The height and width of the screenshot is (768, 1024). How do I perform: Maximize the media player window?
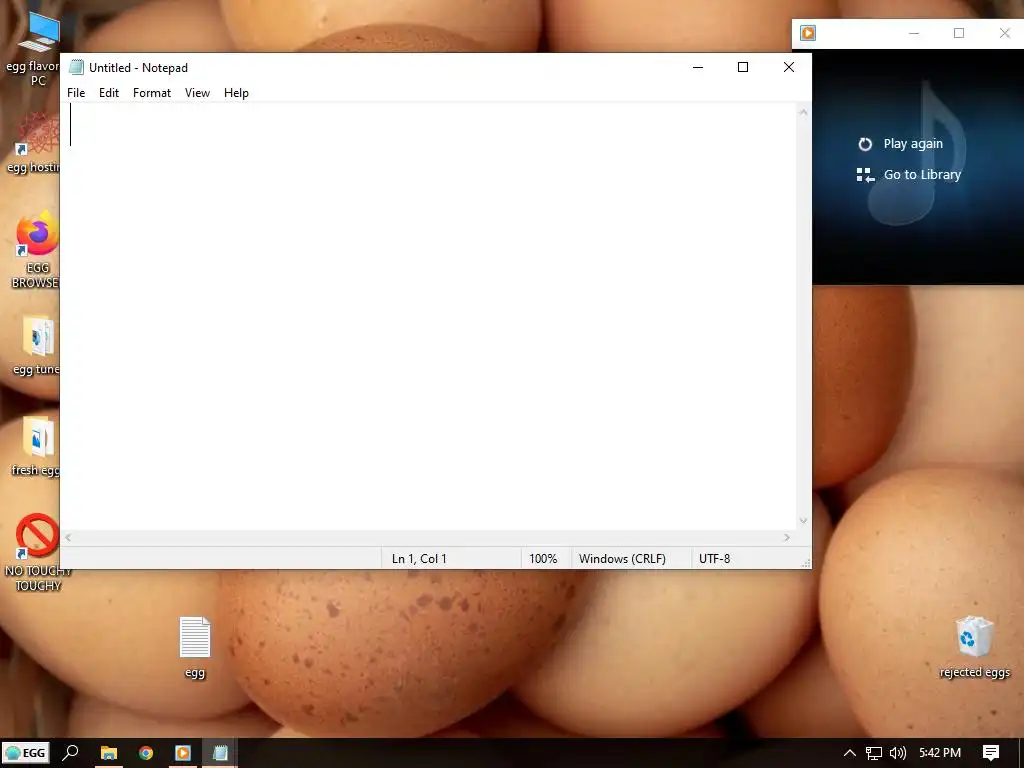pyautogui.click(x=959, y=33)
